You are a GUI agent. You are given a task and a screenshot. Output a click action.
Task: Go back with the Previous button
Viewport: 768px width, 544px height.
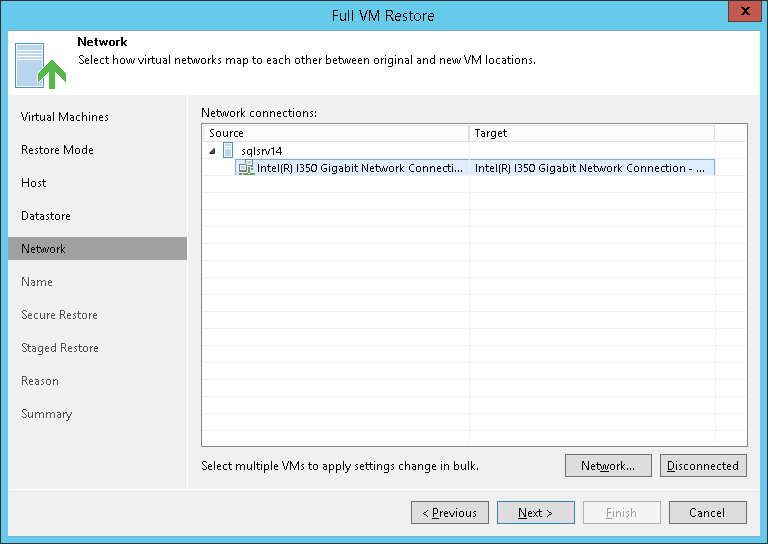point(449,513)
